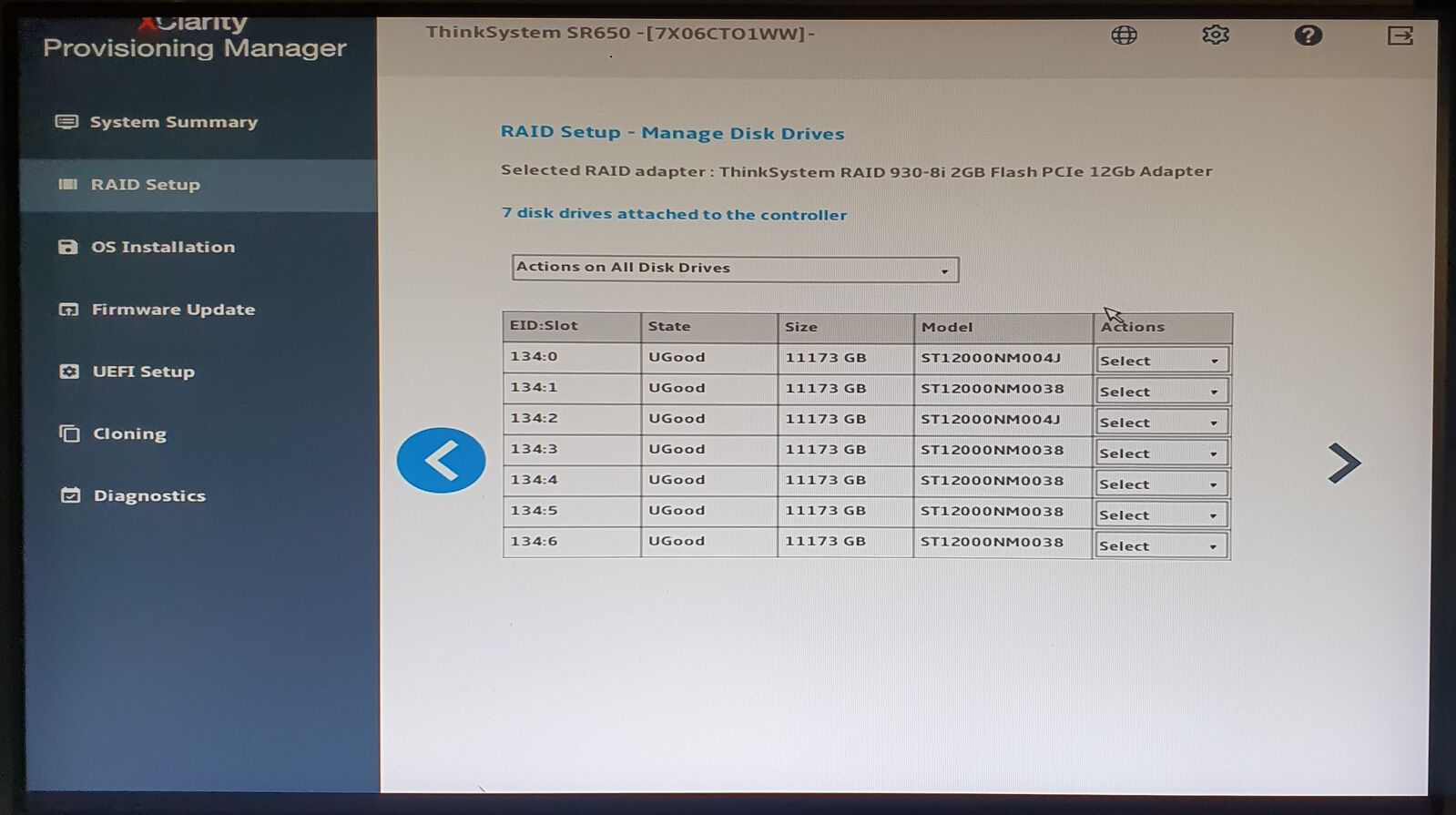The image size is (1456, 815).
Task: Go back with the blue circular arrow
Action: pyautogui.click(x=441, y=461)
